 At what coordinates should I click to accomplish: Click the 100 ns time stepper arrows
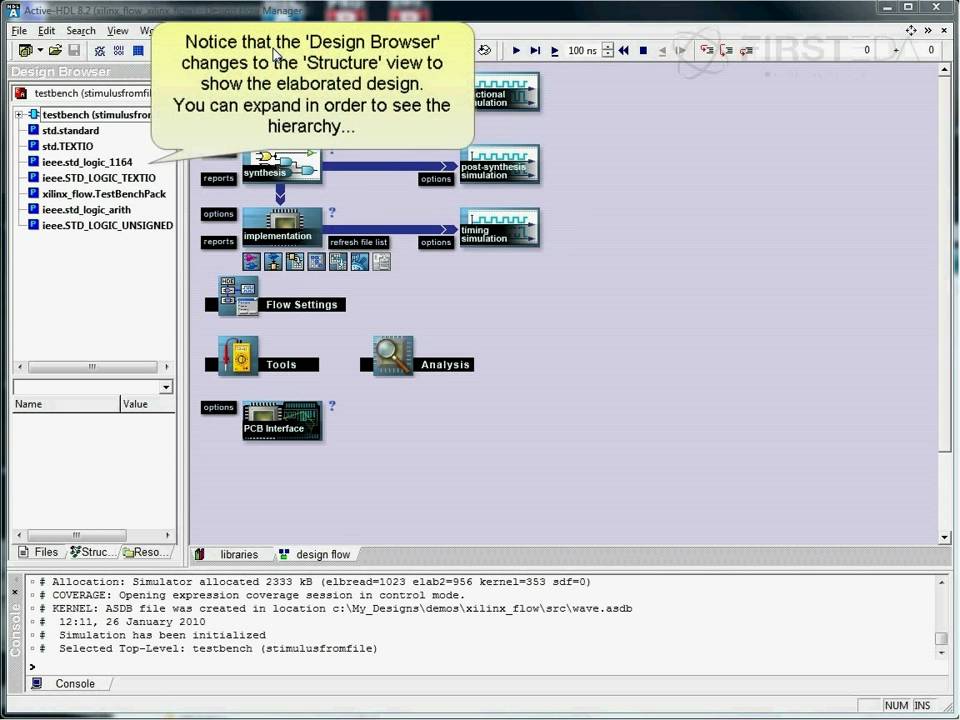607,50
